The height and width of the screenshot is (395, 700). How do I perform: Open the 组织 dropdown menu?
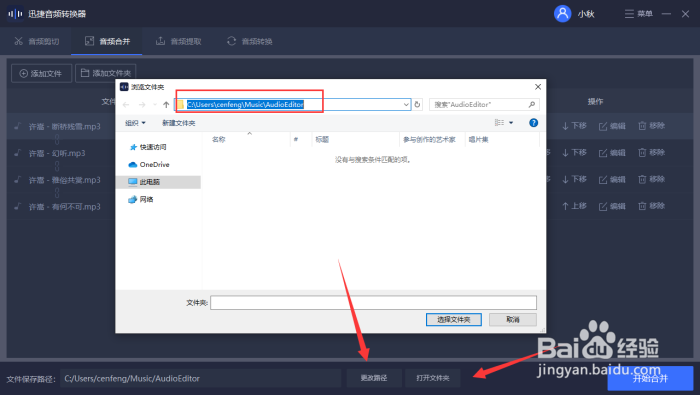[x=135, y=123]
